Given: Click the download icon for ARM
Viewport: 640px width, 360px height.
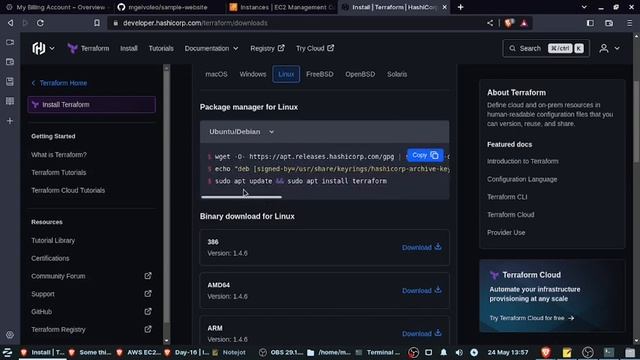Looking at the screenshot, I should pos(438,333).
